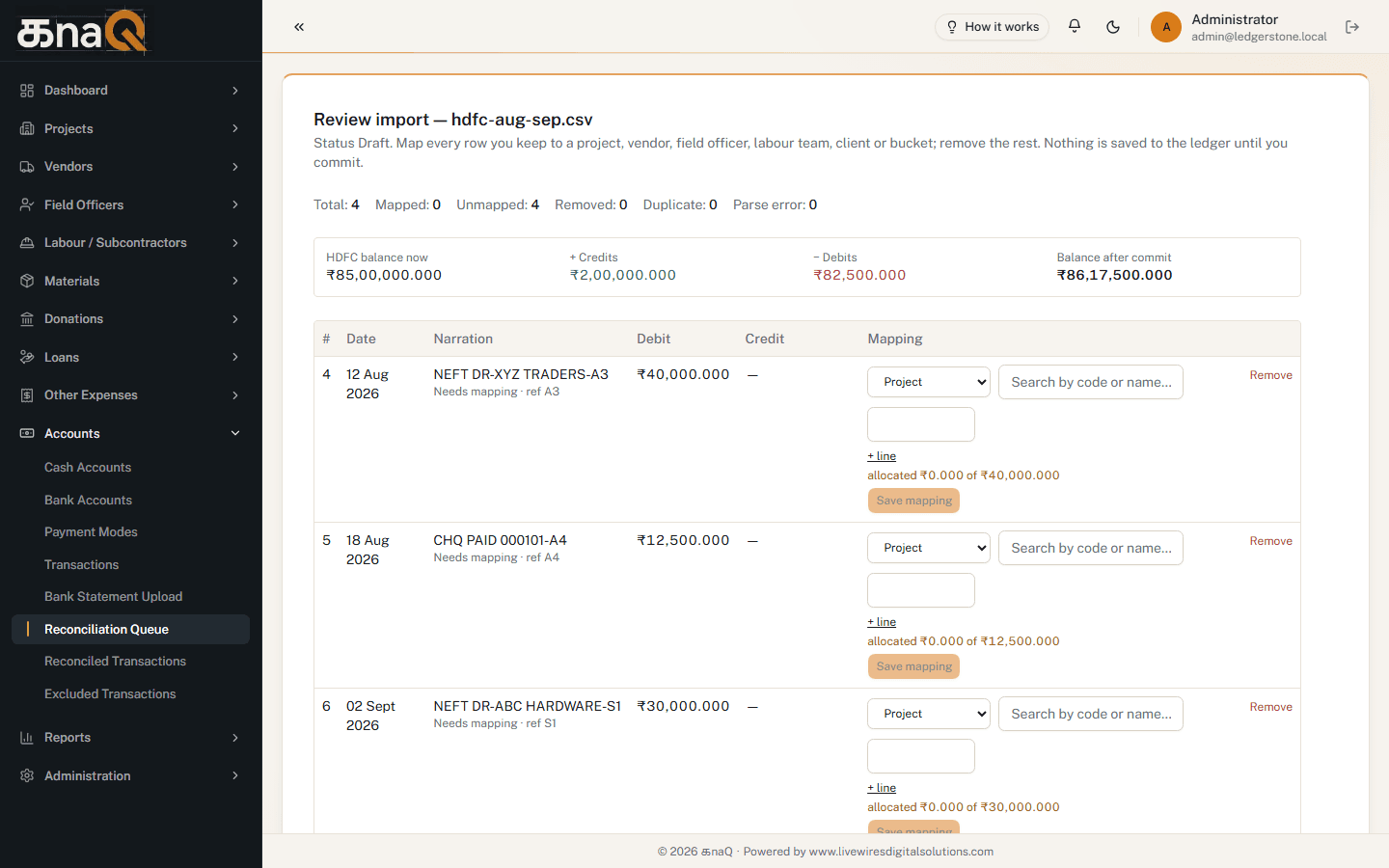Click the Projects icon in sidebar
The width and height of the screenshot is (1389, 868).
click(27, 129)
